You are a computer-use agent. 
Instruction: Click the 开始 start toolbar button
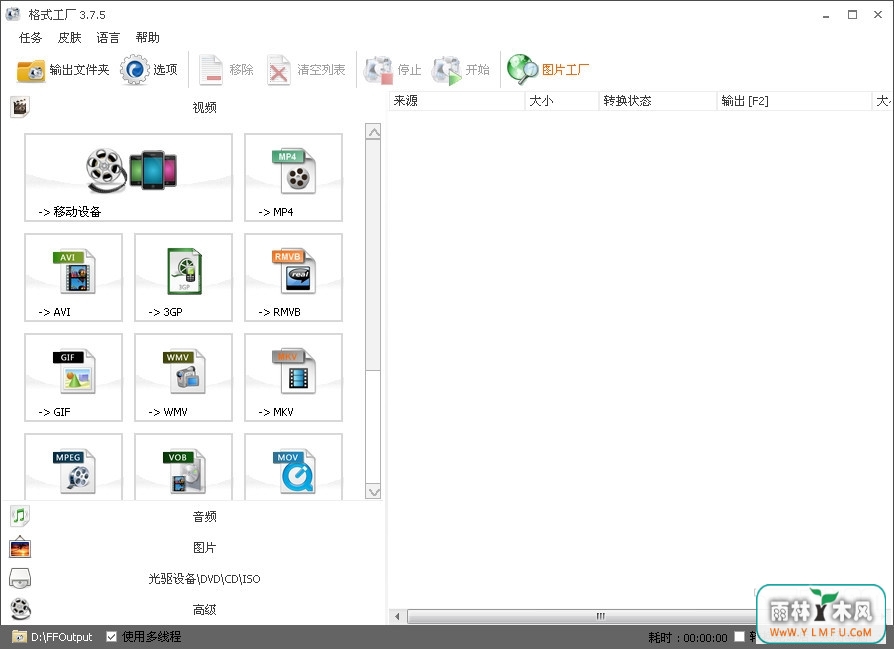coord(461,70)
